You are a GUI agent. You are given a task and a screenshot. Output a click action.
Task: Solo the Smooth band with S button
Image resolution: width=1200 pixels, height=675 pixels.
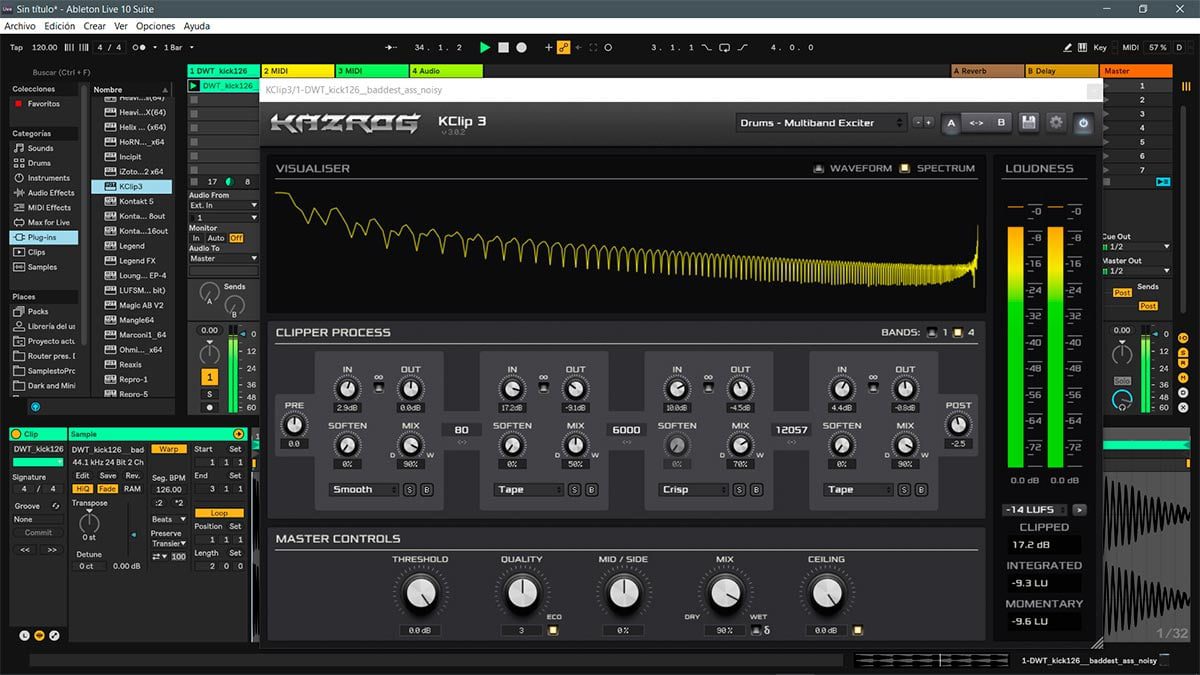pos(409,490)
